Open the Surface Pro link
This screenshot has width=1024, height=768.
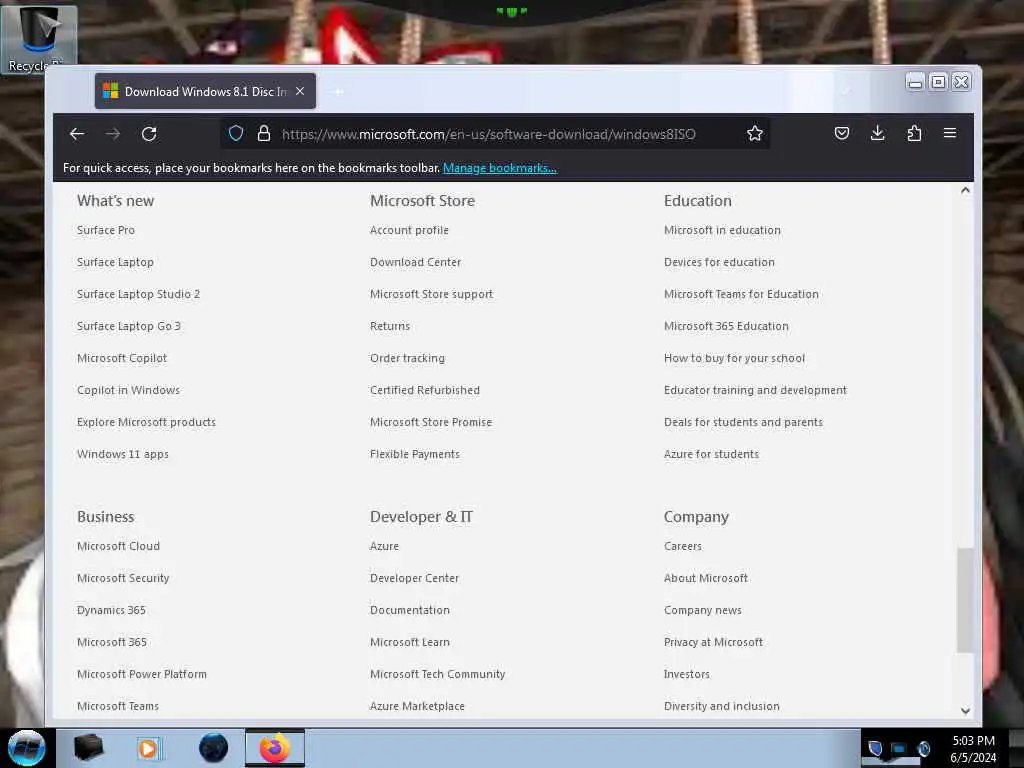(106, 230)
